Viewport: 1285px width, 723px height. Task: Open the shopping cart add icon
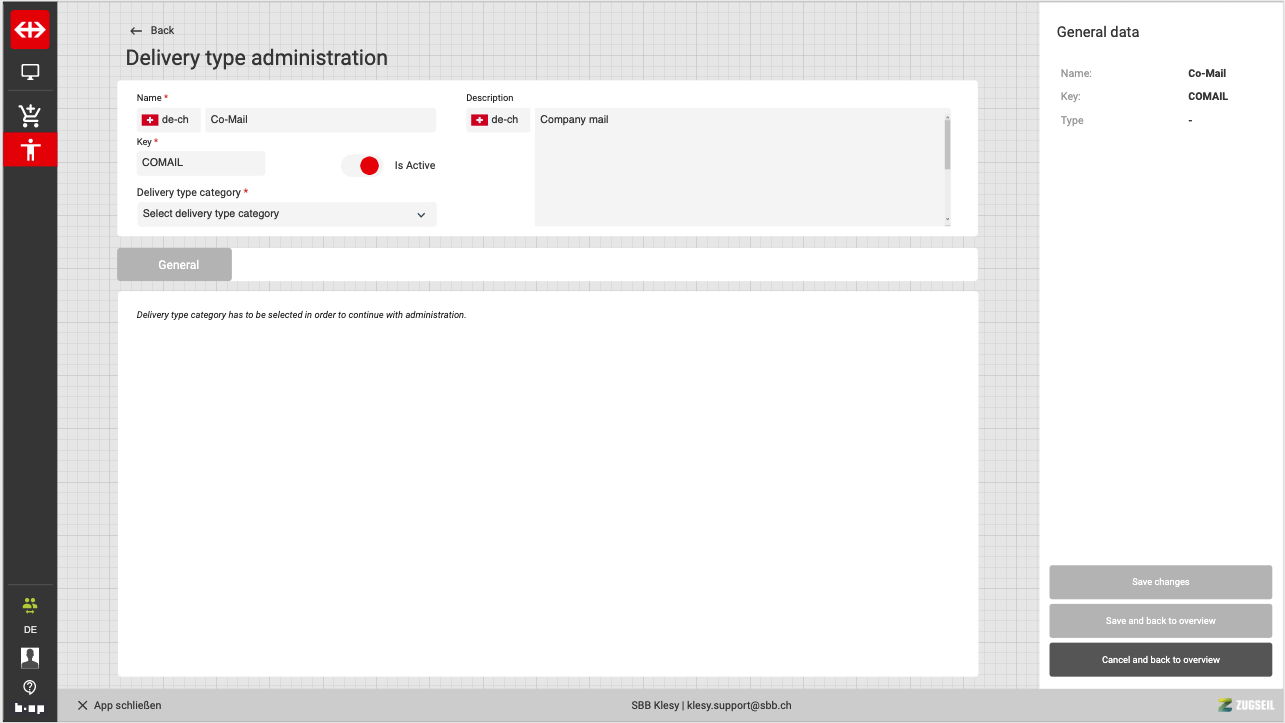(x=30, y=115)
